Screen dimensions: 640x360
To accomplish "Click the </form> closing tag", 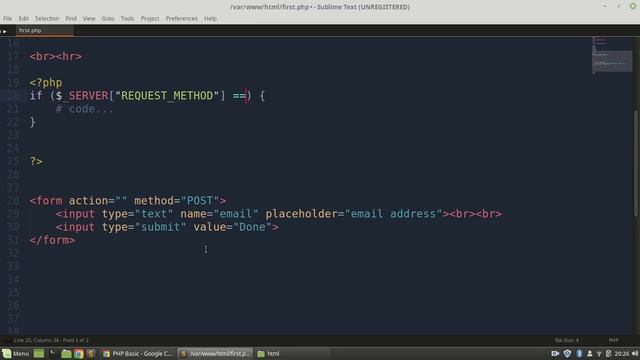I will (52, 240).
